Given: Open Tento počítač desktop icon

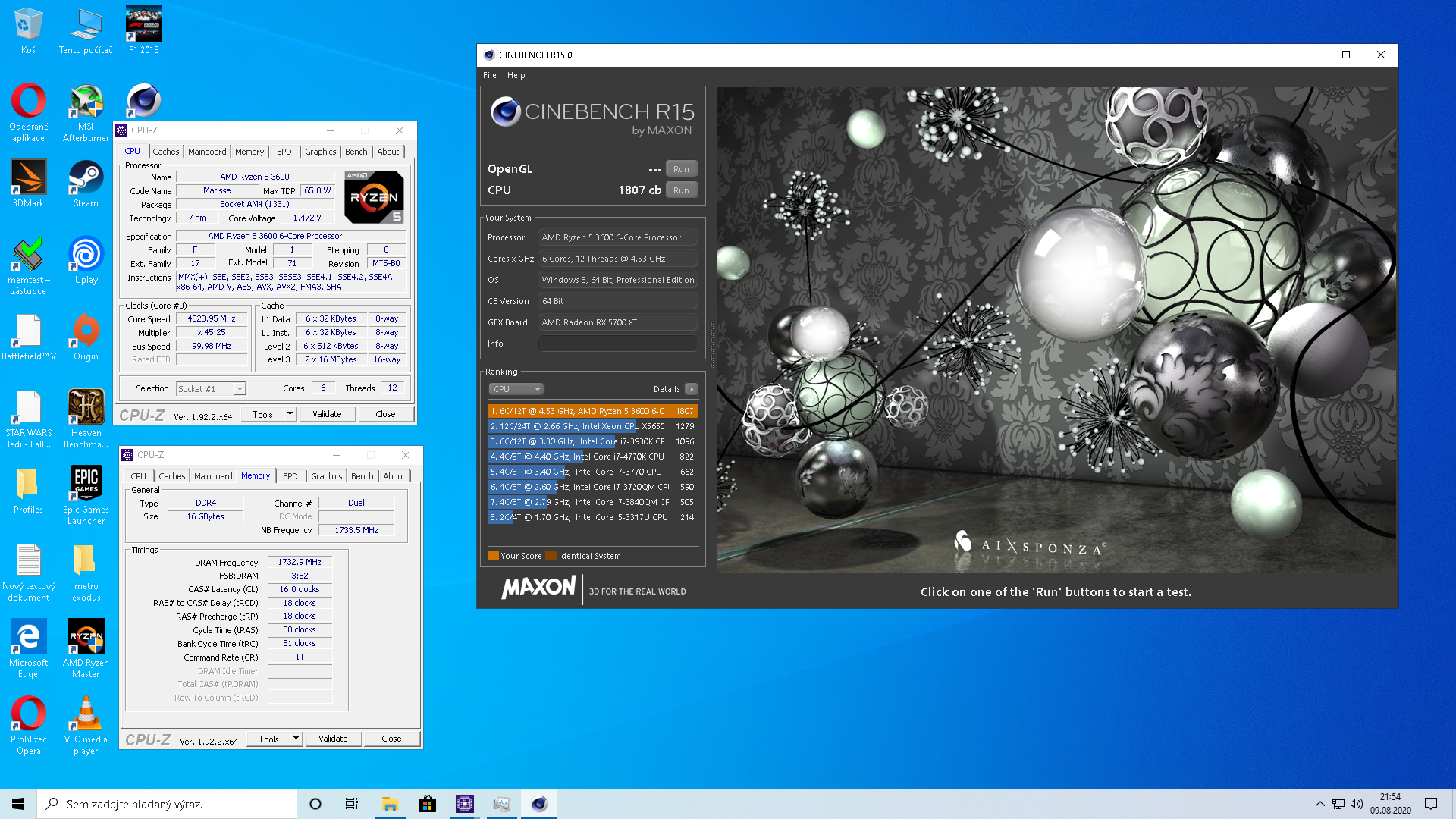Looking at the screenshot, I should [86, 30].
